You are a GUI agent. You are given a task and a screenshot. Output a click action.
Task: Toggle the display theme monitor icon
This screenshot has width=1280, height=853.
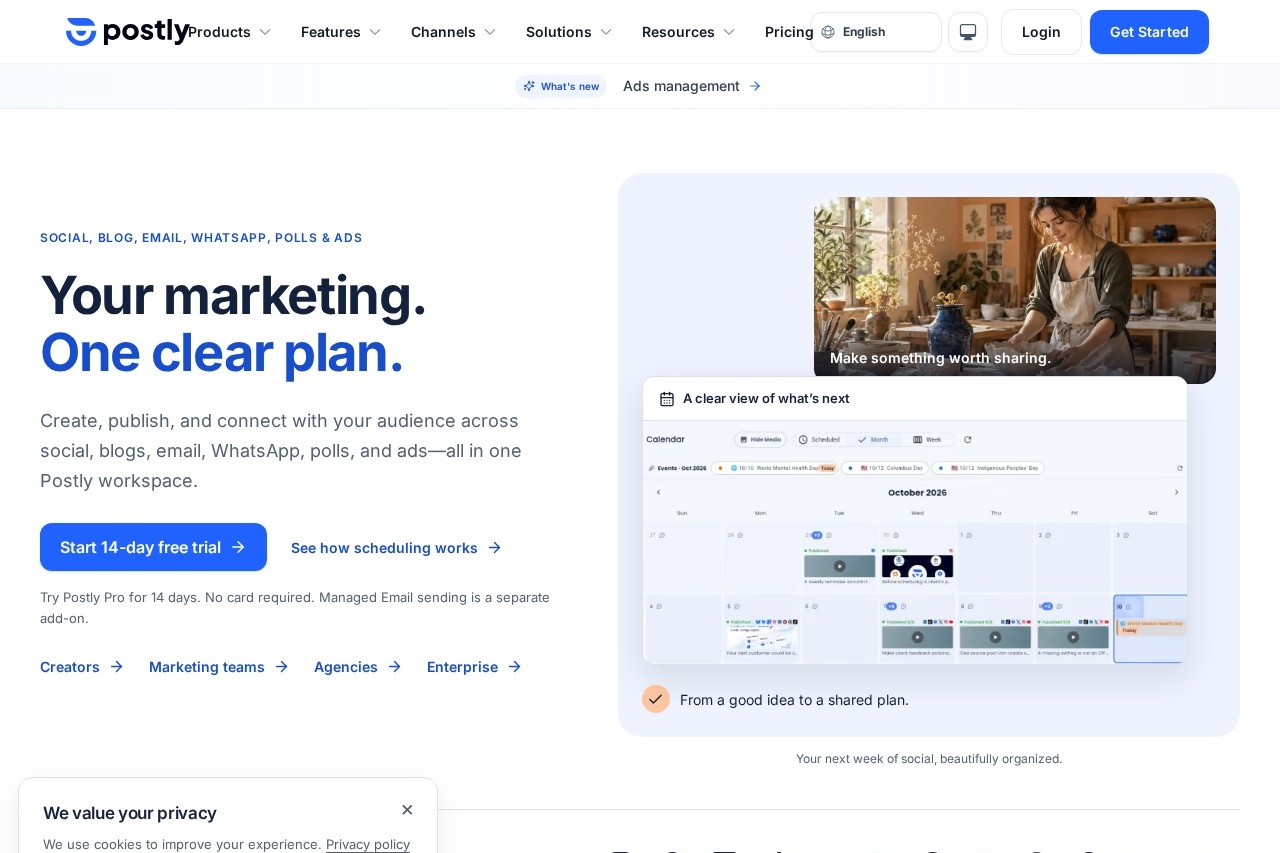968,32
